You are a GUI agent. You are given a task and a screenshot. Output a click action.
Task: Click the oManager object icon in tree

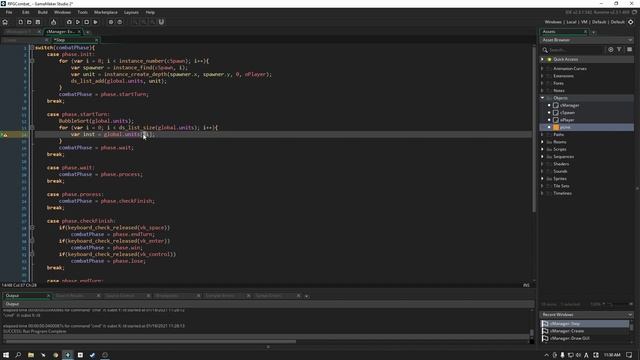[556, 105]
